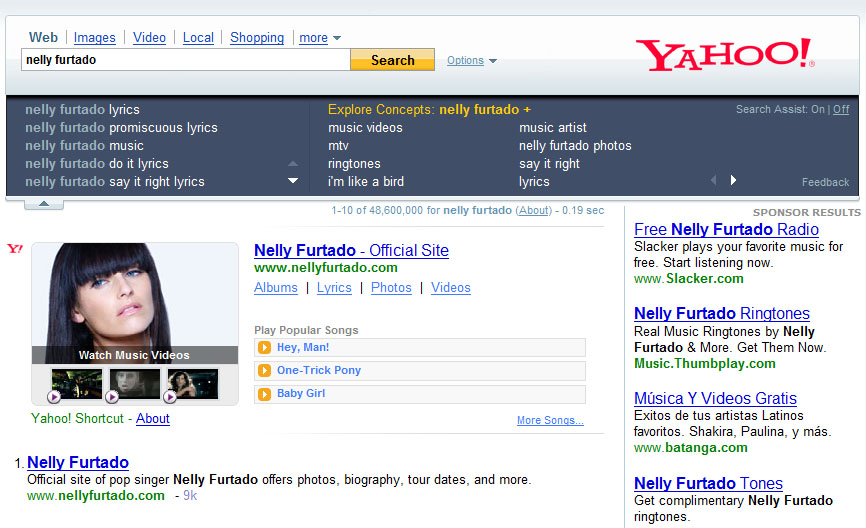Click www.Slacker.com sponsor URL
Image resolution: width=866 pixels, height=528 pixels.
pos(689,279)
